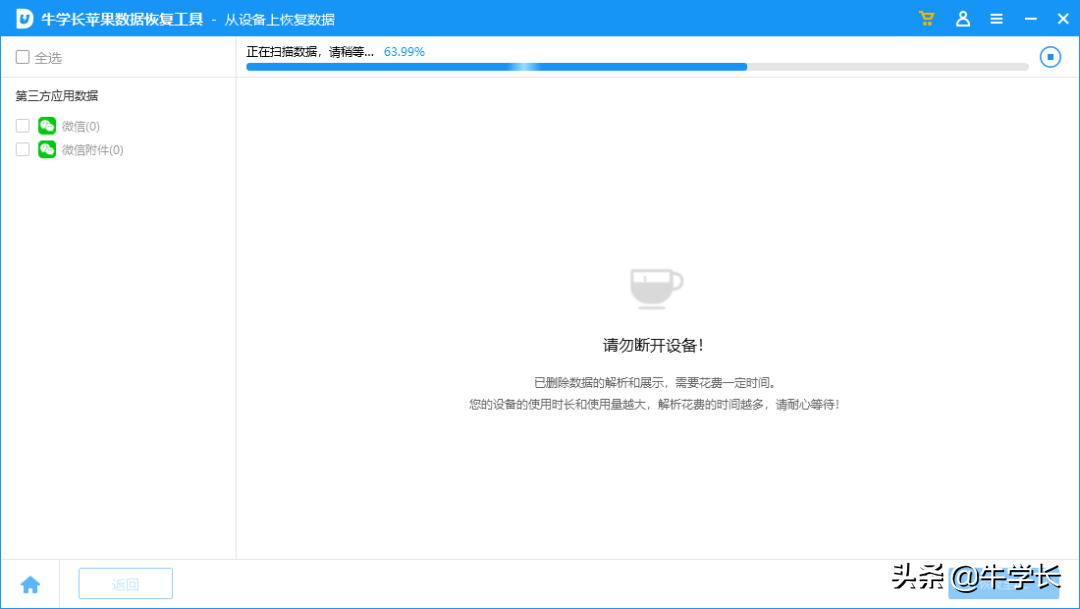1080x609 pixels.
Task: Click the 63.99% progress text
Action: click(x=404, y=51)
